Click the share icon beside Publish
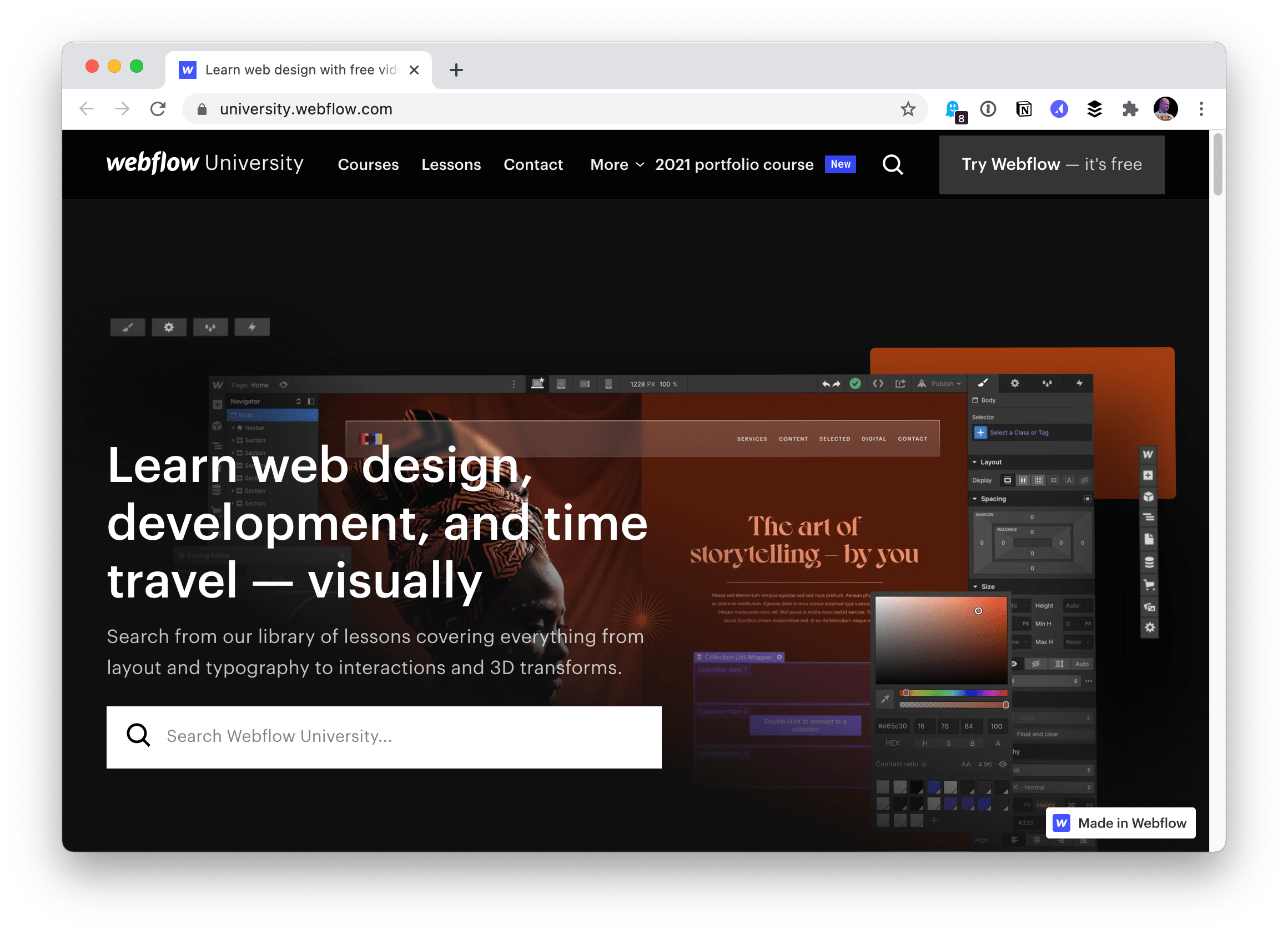Screen dimensions: 1288x934 click(899, 384)
